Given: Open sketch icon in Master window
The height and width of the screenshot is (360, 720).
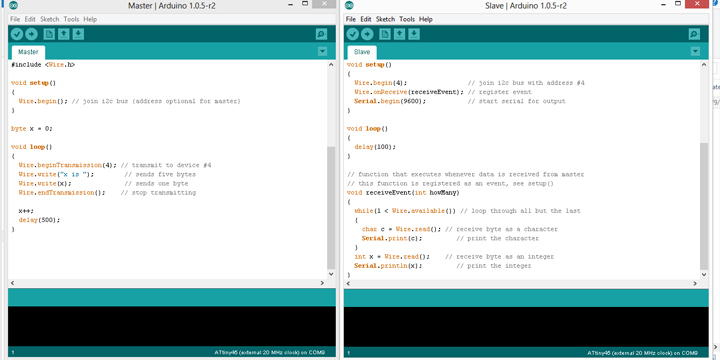Looking at the screenshot, I should (x=64, y=34).
